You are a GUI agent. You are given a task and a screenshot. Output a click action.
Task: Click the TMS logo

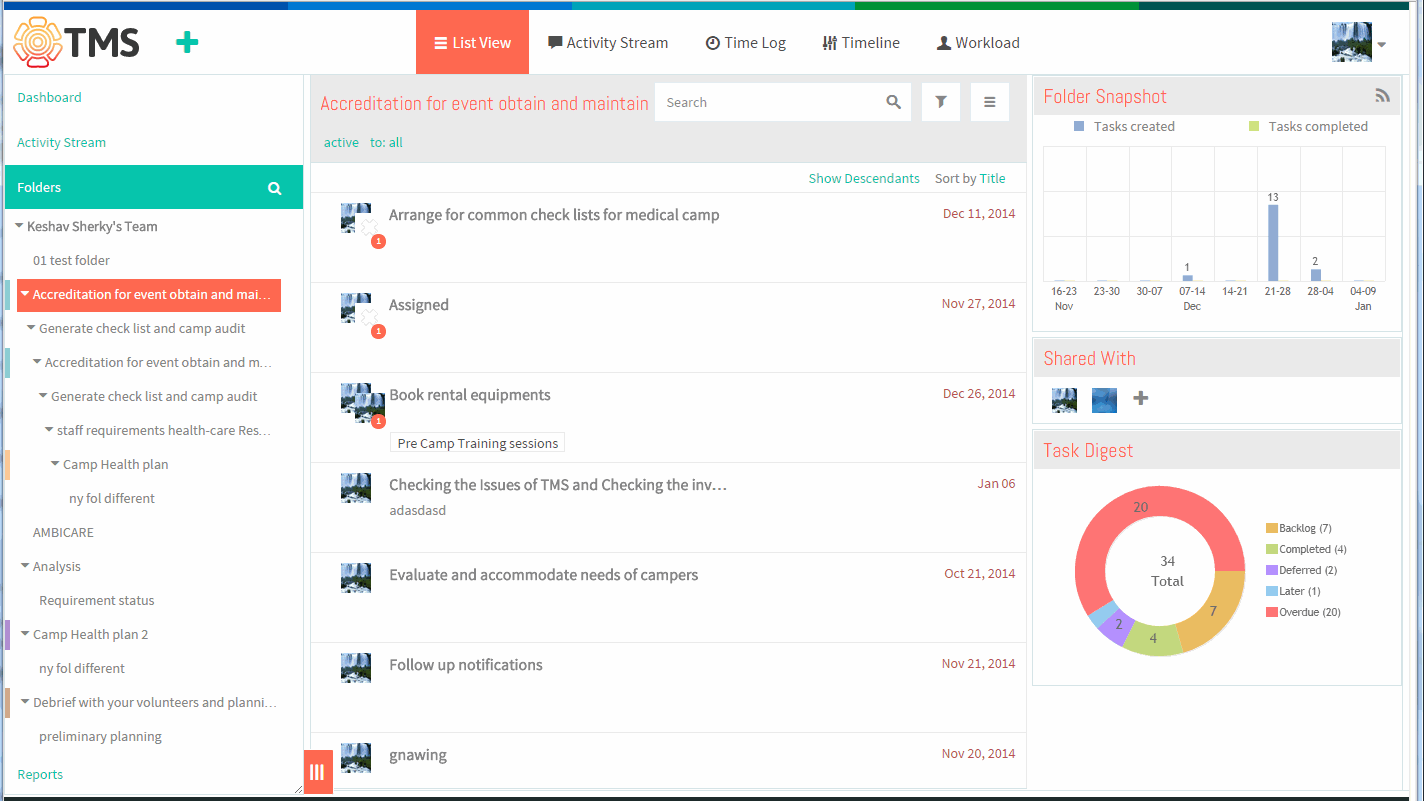(x=76, y=43)
